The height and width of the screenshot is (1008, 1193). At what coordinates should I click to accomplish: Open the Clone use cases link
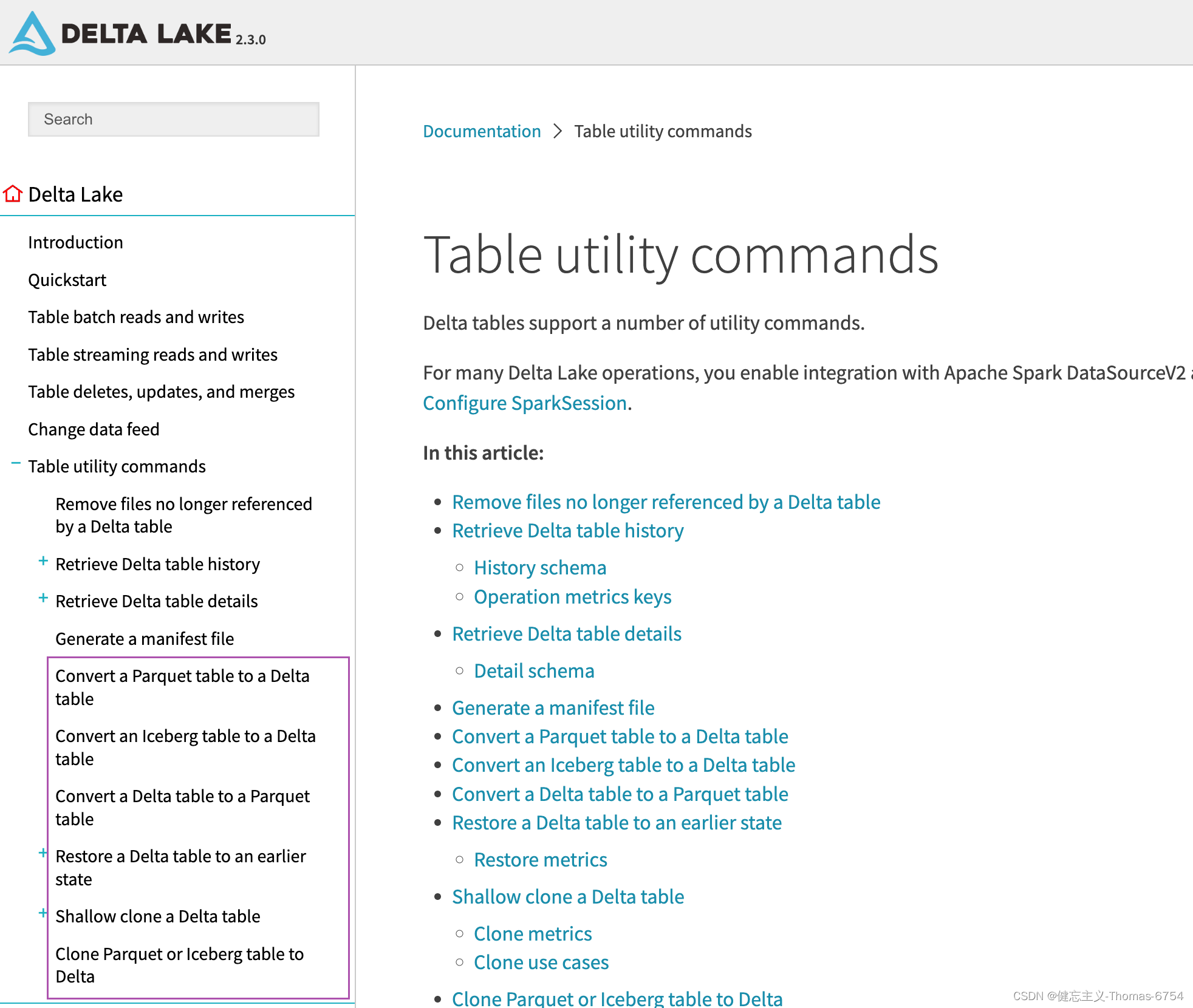pos(541,962)
